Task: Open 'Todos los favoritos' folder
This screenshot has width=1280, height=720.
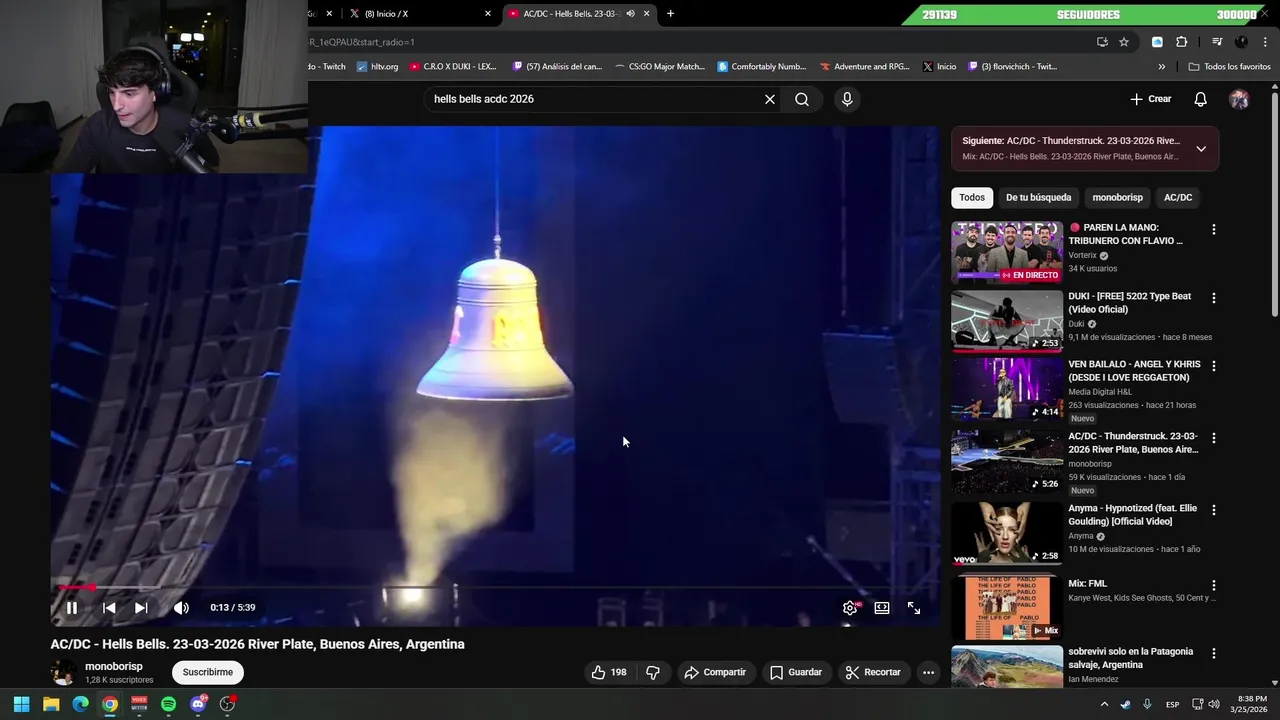Action: click(1229, 67)
